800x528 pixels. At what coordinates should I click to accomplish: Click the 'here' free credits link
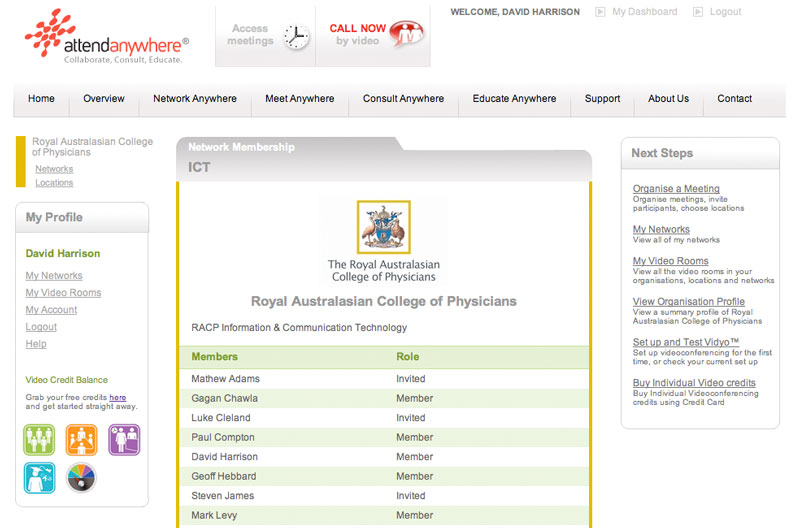[117, 397]
